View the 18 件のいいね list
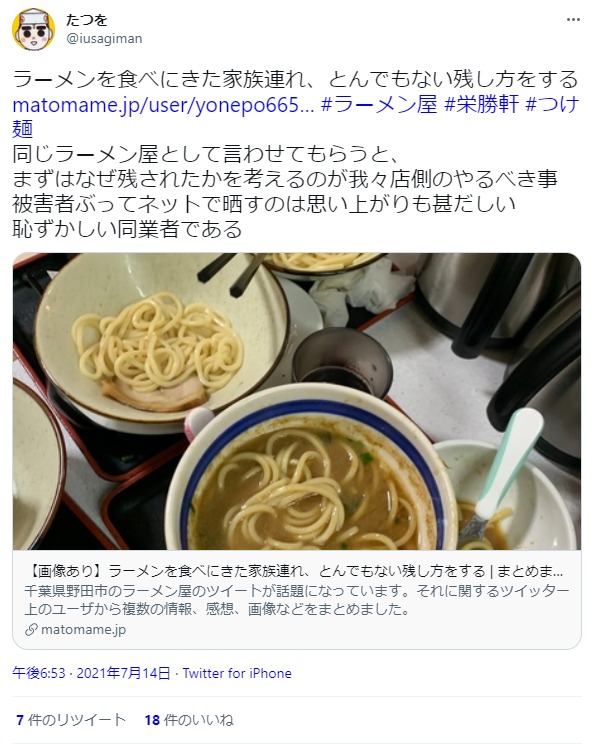 click(x=189, y=720)
